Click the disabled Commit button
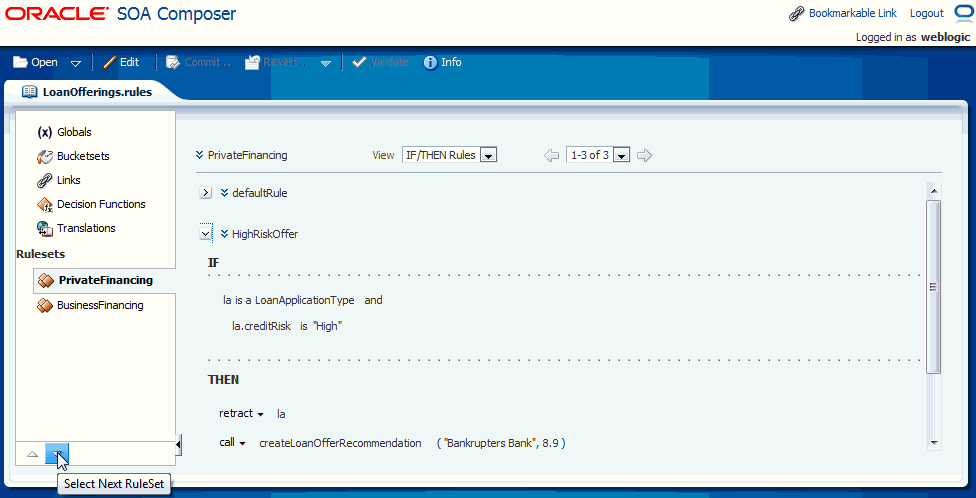The width and height of the screenshot is (976, 498). pos(199,62)
